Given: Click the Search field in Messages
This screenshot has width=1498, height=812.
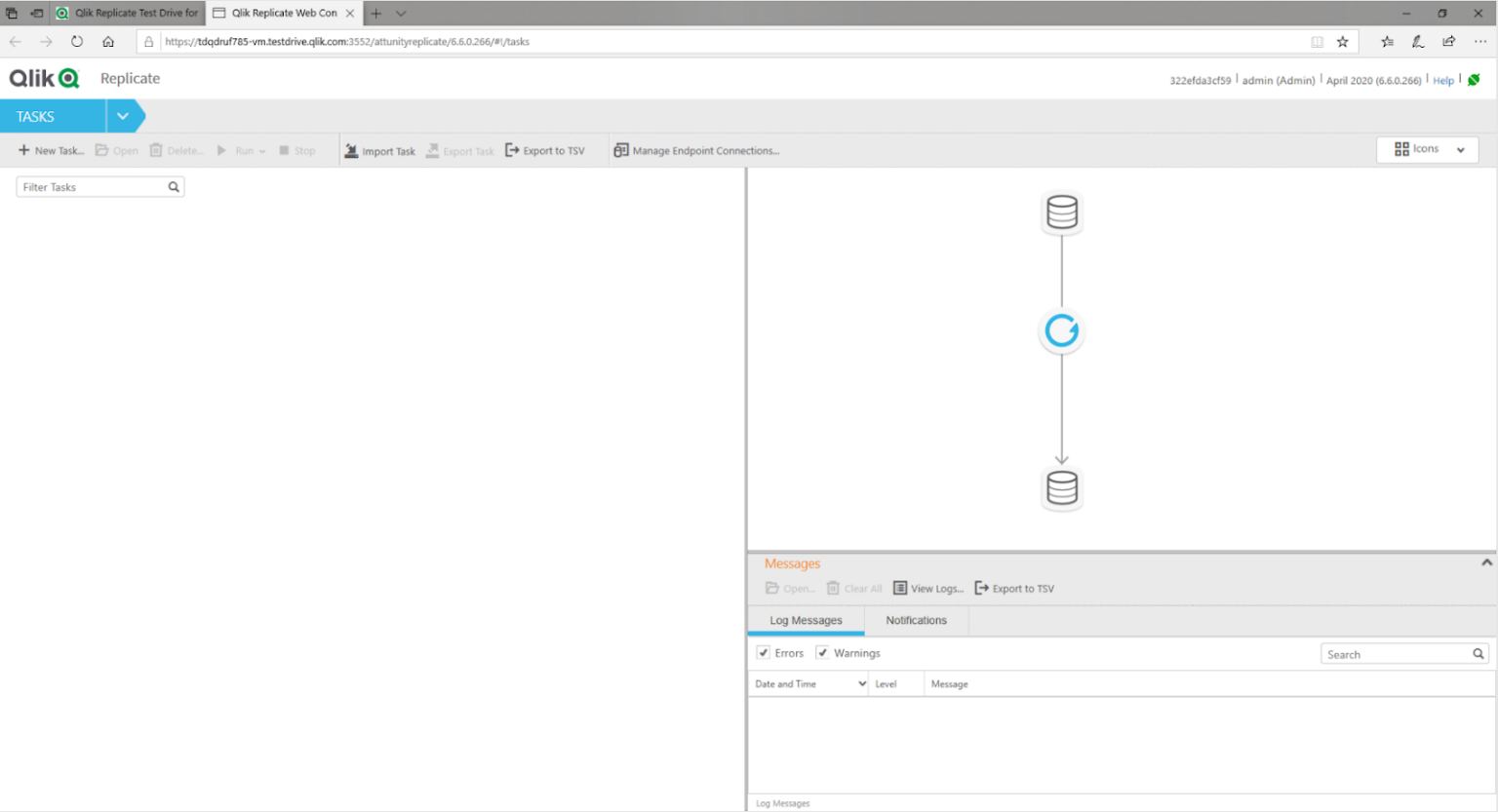Looking at the screenshot, I should pos(1396,655).
